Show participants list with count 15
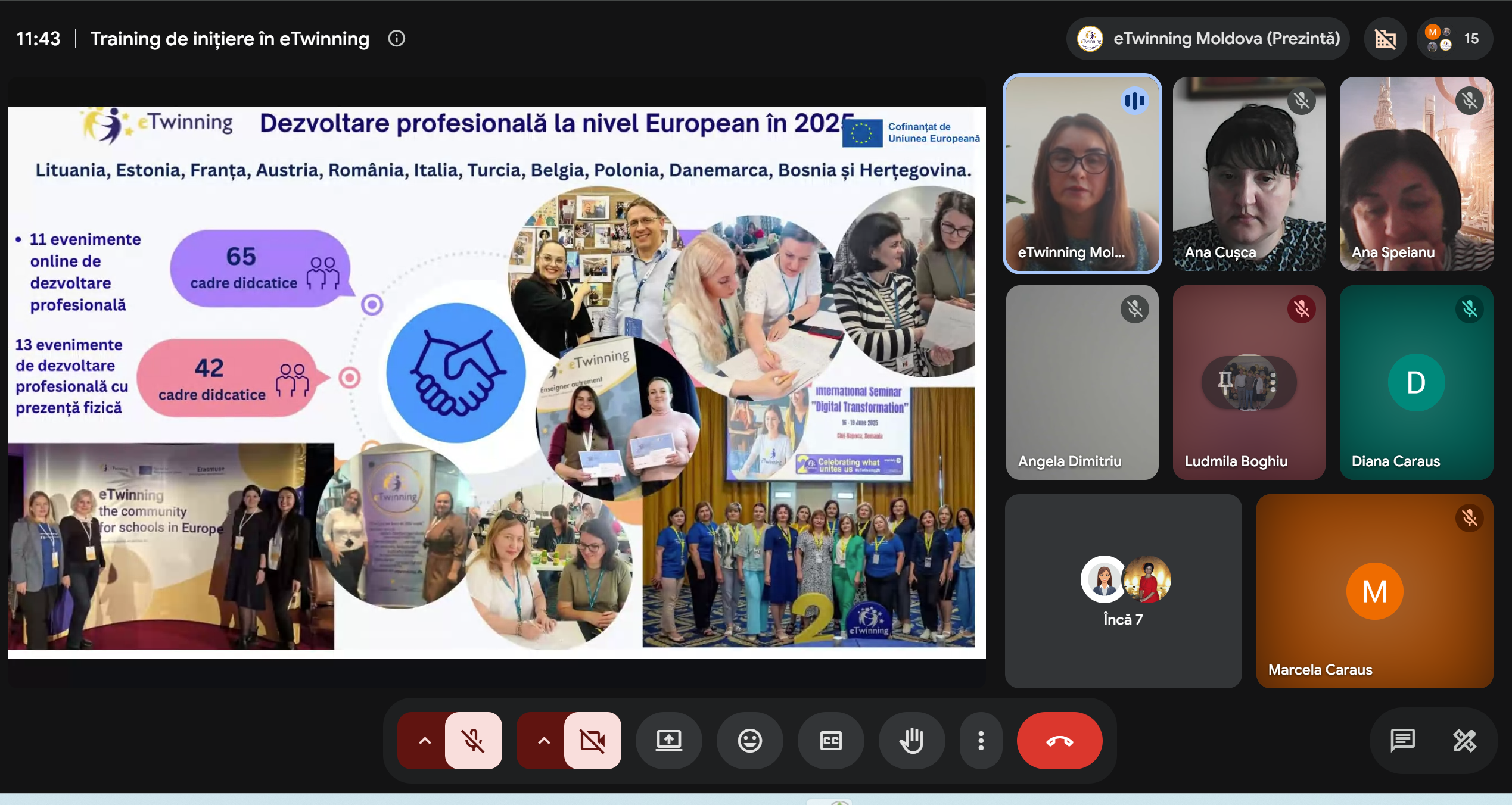Screen dimensions: 1512x805 [x=1455, y=39]
